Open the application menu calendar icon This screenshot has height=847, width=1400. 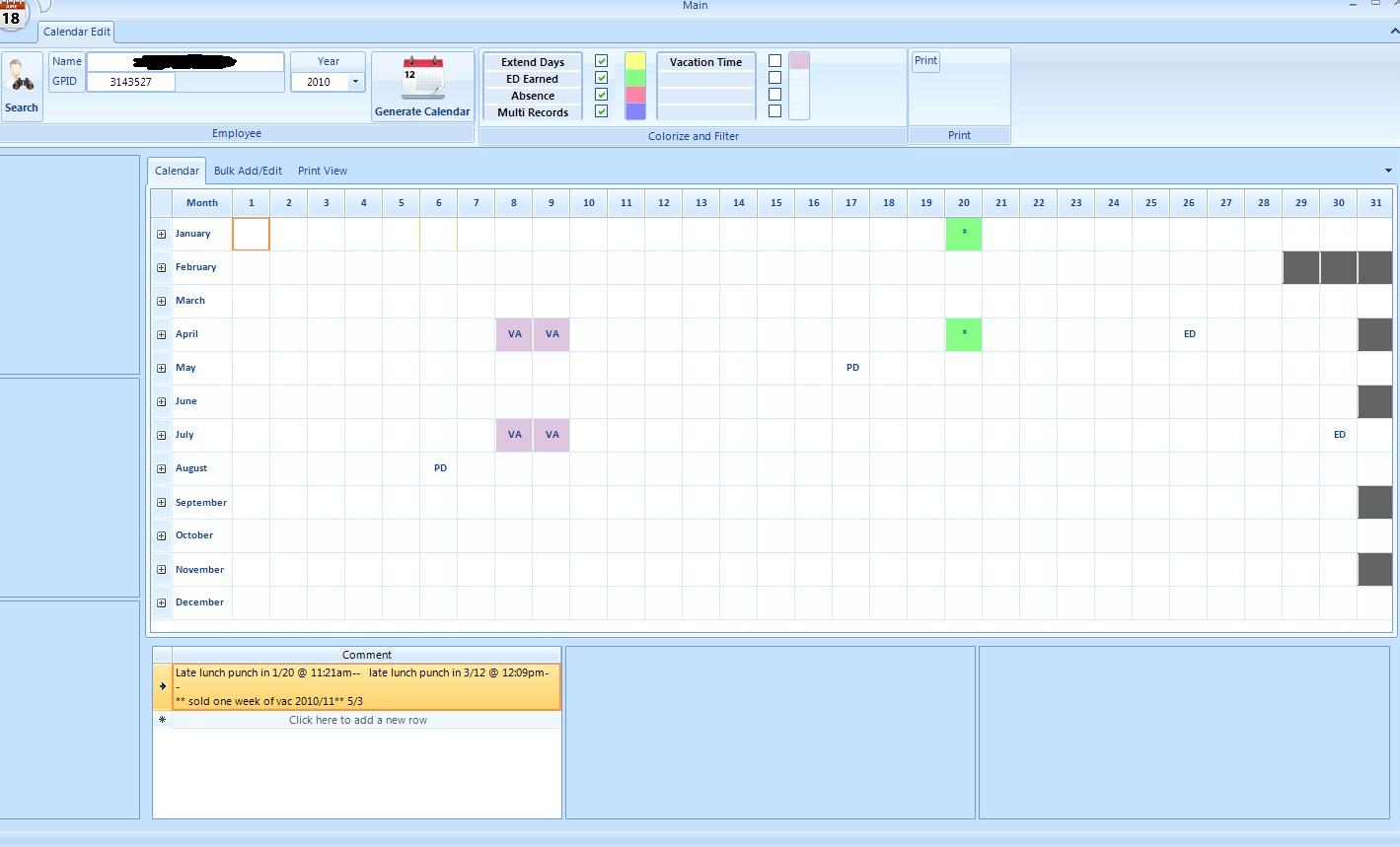(13, 15)
